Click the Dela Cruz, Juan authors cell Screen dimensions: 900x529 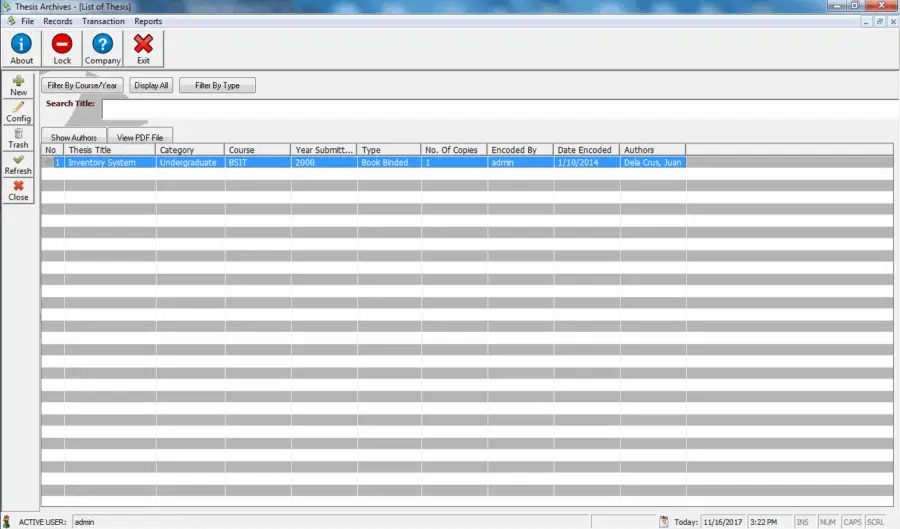(653, 162)
